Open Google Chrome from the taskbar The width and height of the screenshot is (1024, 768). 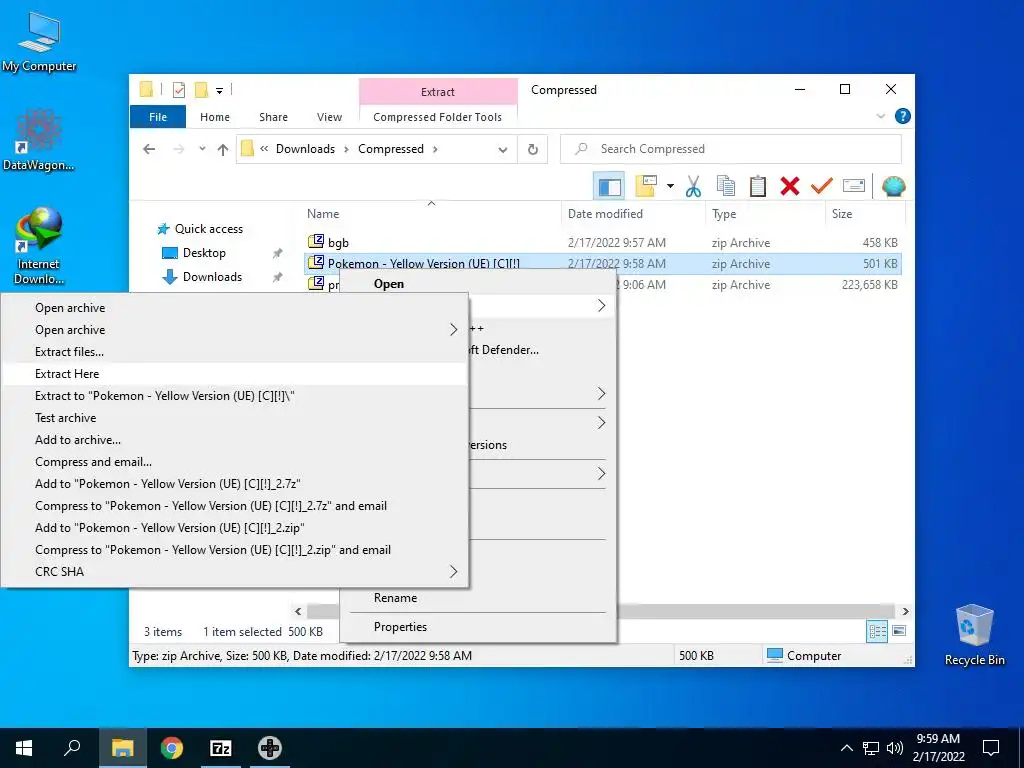[172, 748]
